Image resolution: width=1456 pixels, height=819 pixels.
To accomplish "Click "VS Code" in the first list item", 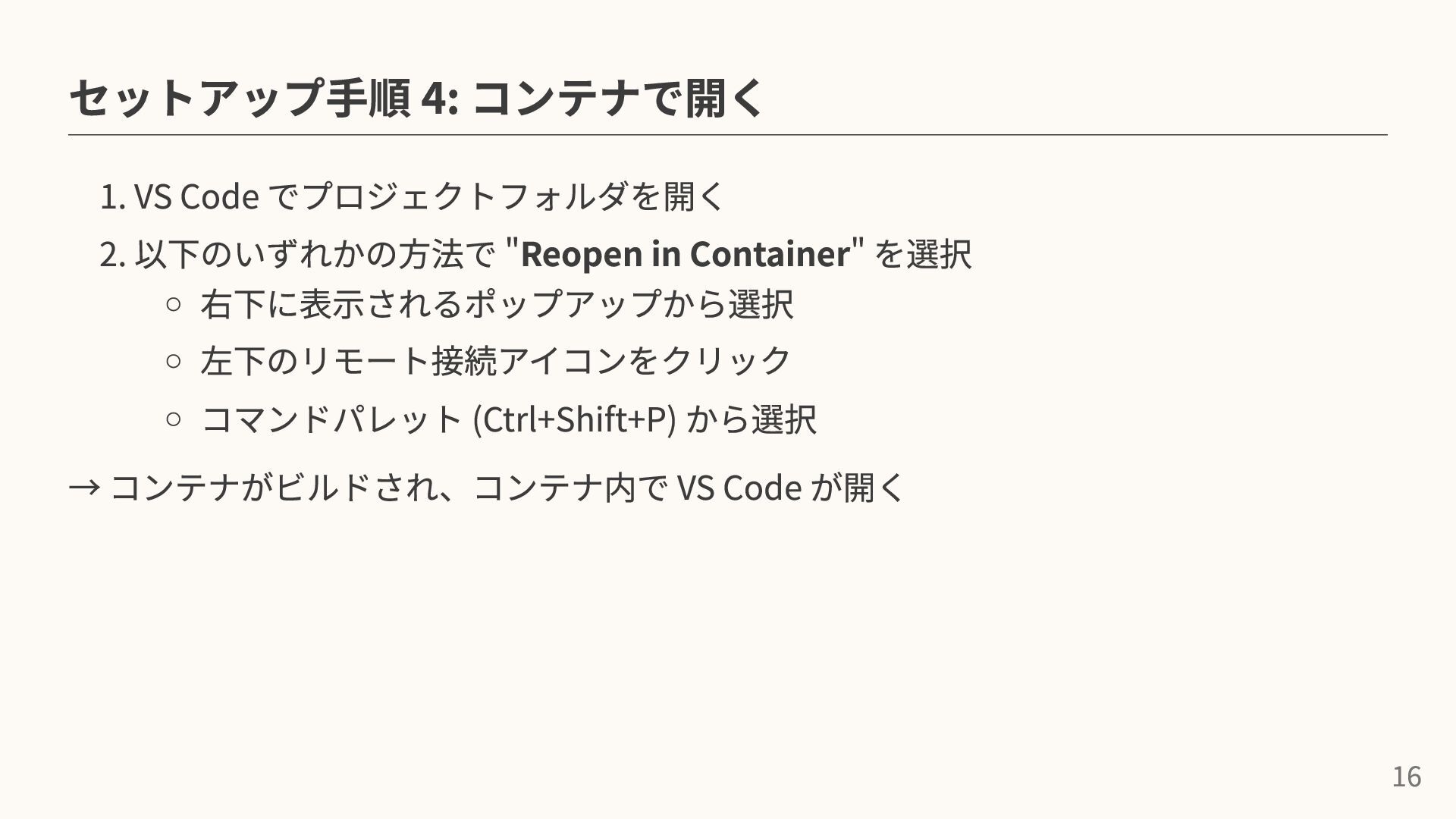I will [196, 197].
